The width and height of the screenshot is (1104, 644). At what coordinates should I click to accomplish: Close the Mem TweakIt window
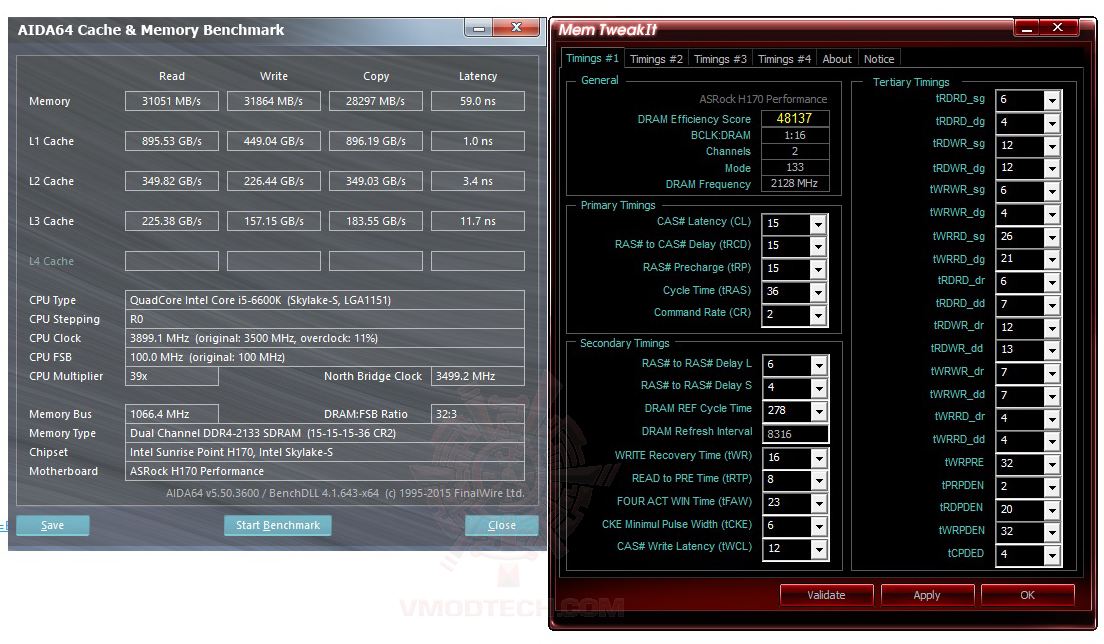coord(1058,28)
